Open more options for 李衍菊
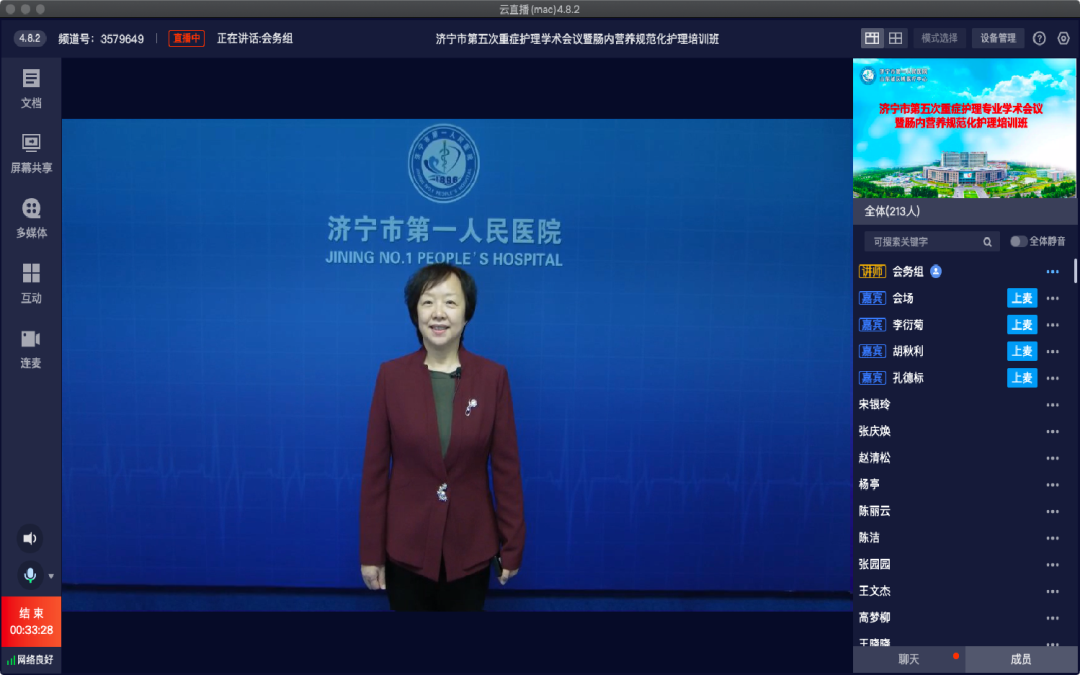 point(1052,325)
